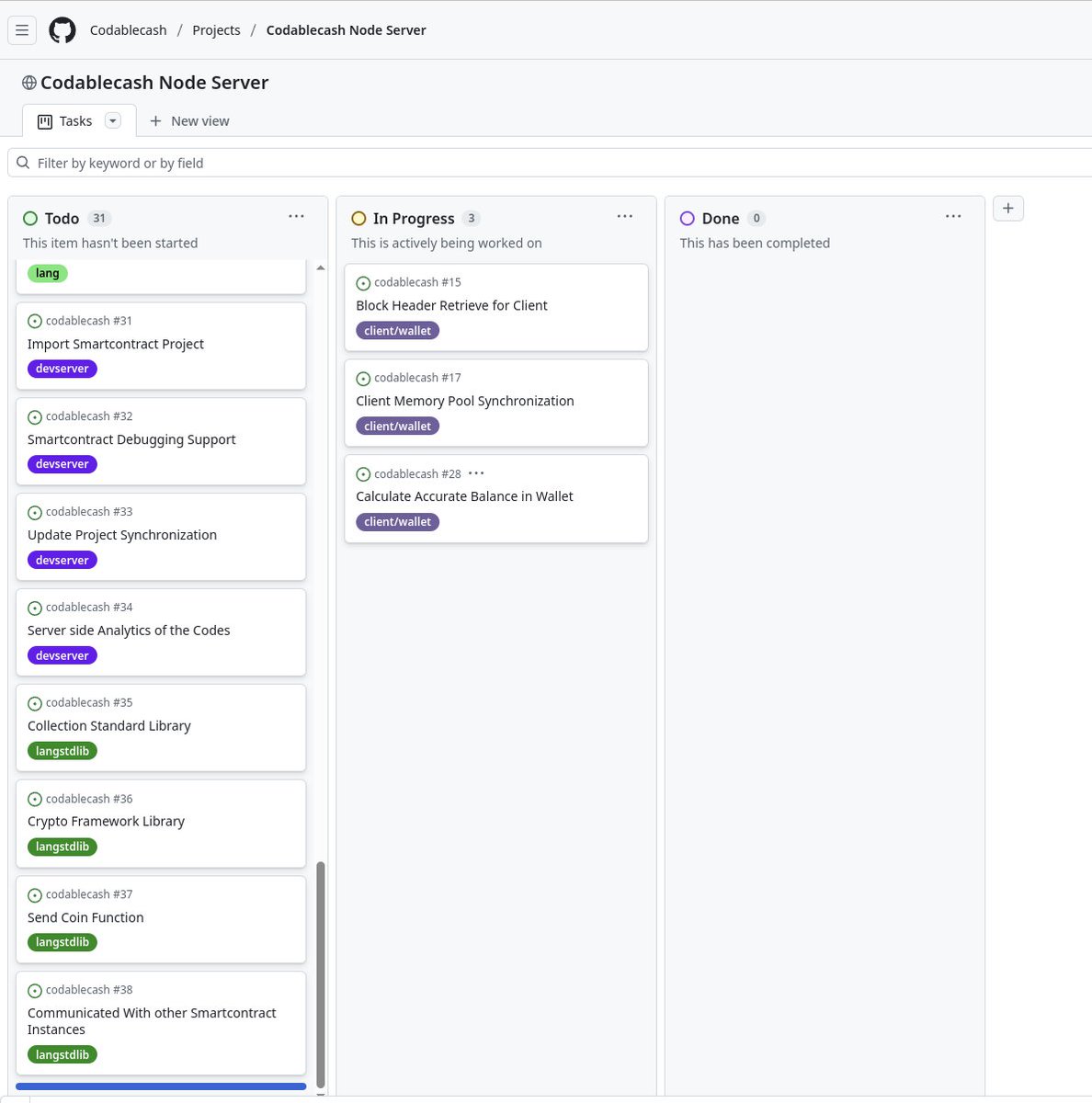Open Projects breadcrumb link
This screenshot has height=1103, width=1092.
[216, 30]
